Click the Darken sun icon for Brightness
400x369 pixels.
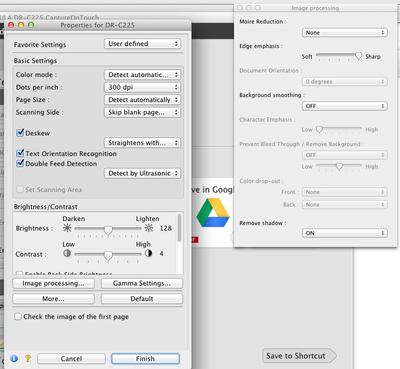tap(67, 228)
